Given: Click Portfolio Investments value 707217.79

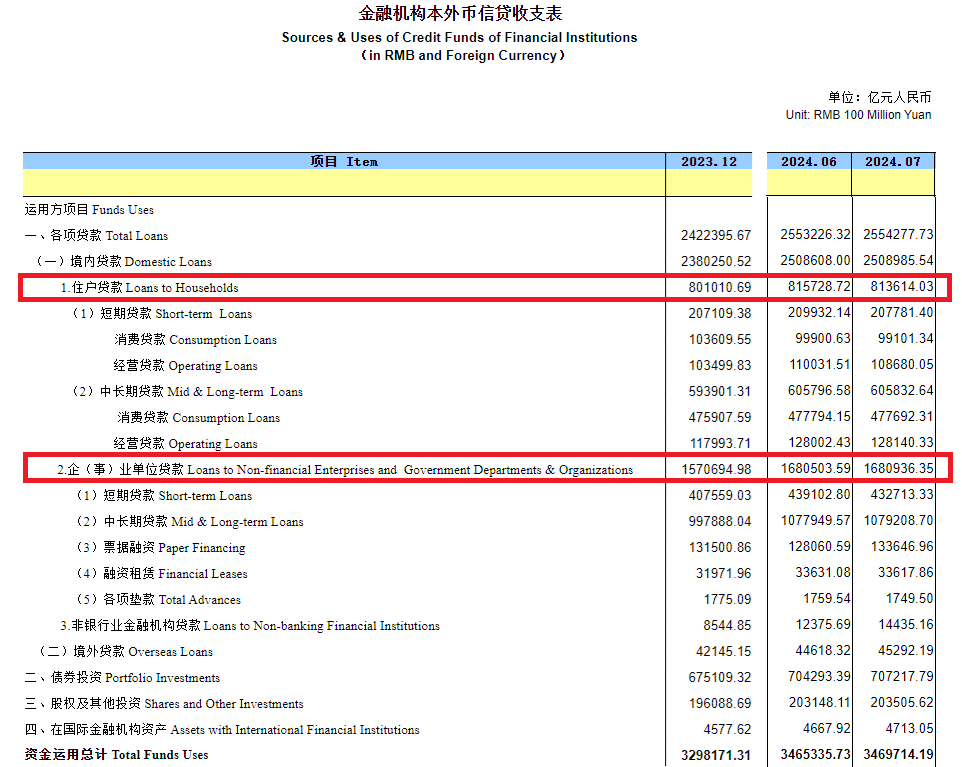Looking at the screenshot, I should tap(902, 676).
